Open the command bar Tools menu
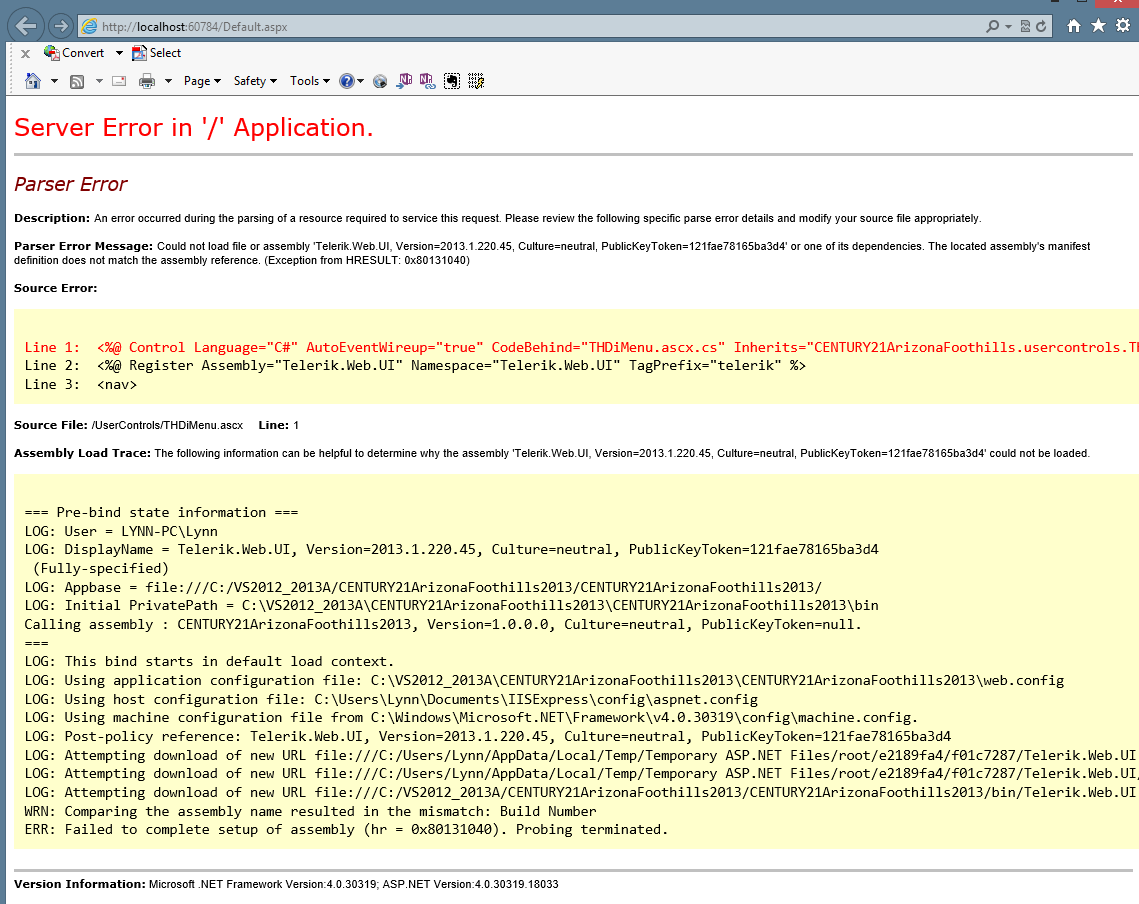 coord(309,81)
